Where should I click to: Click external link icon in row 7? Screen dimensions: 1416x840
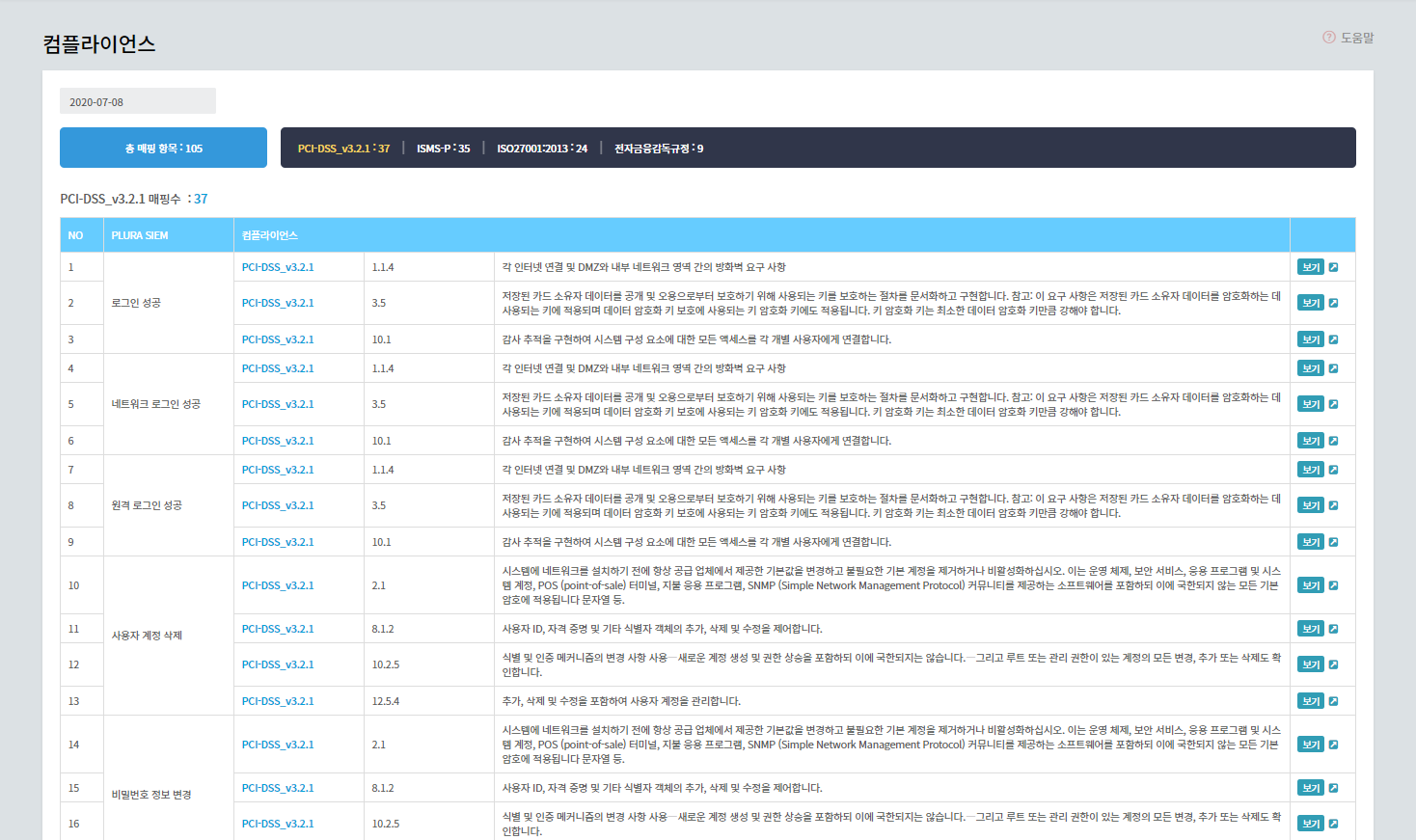click(1333, 470)
